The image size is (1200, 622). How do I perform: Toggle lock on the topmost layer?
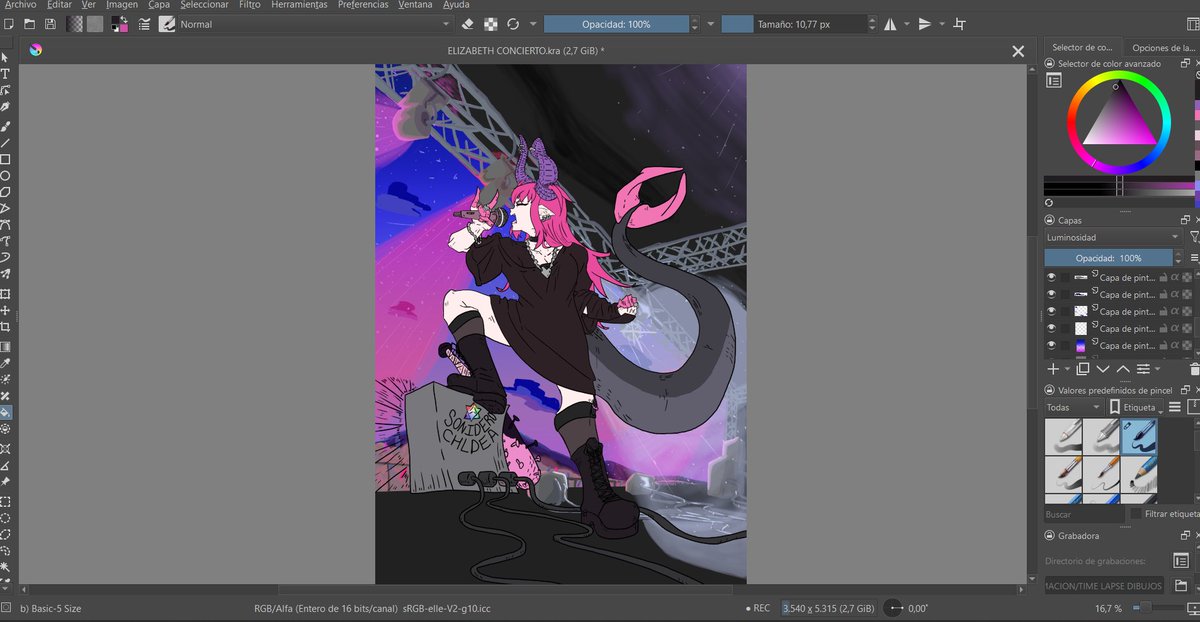pos(1164,277)
